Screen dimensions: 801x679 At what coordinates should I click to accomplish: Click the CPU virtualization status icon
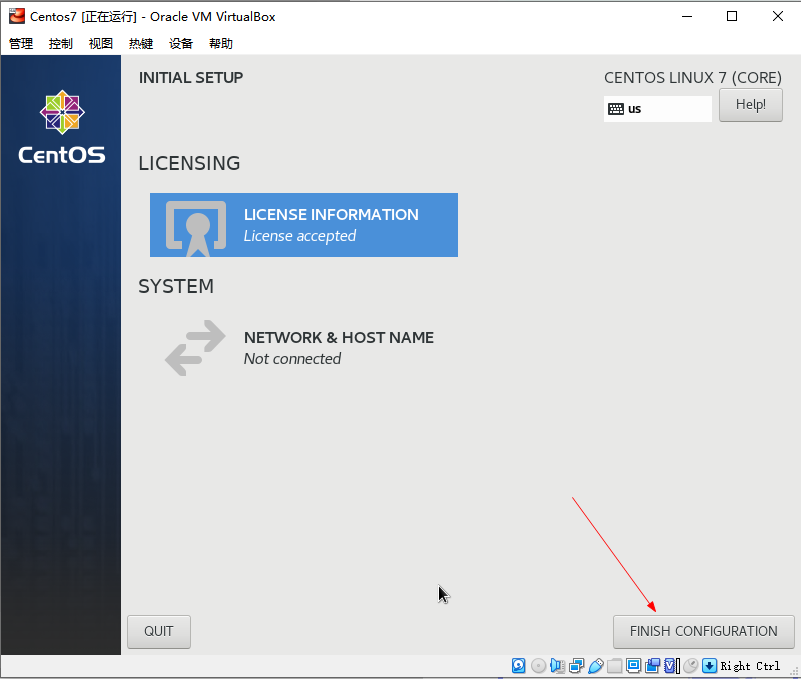pyautogui.click(x=670, y=666)
